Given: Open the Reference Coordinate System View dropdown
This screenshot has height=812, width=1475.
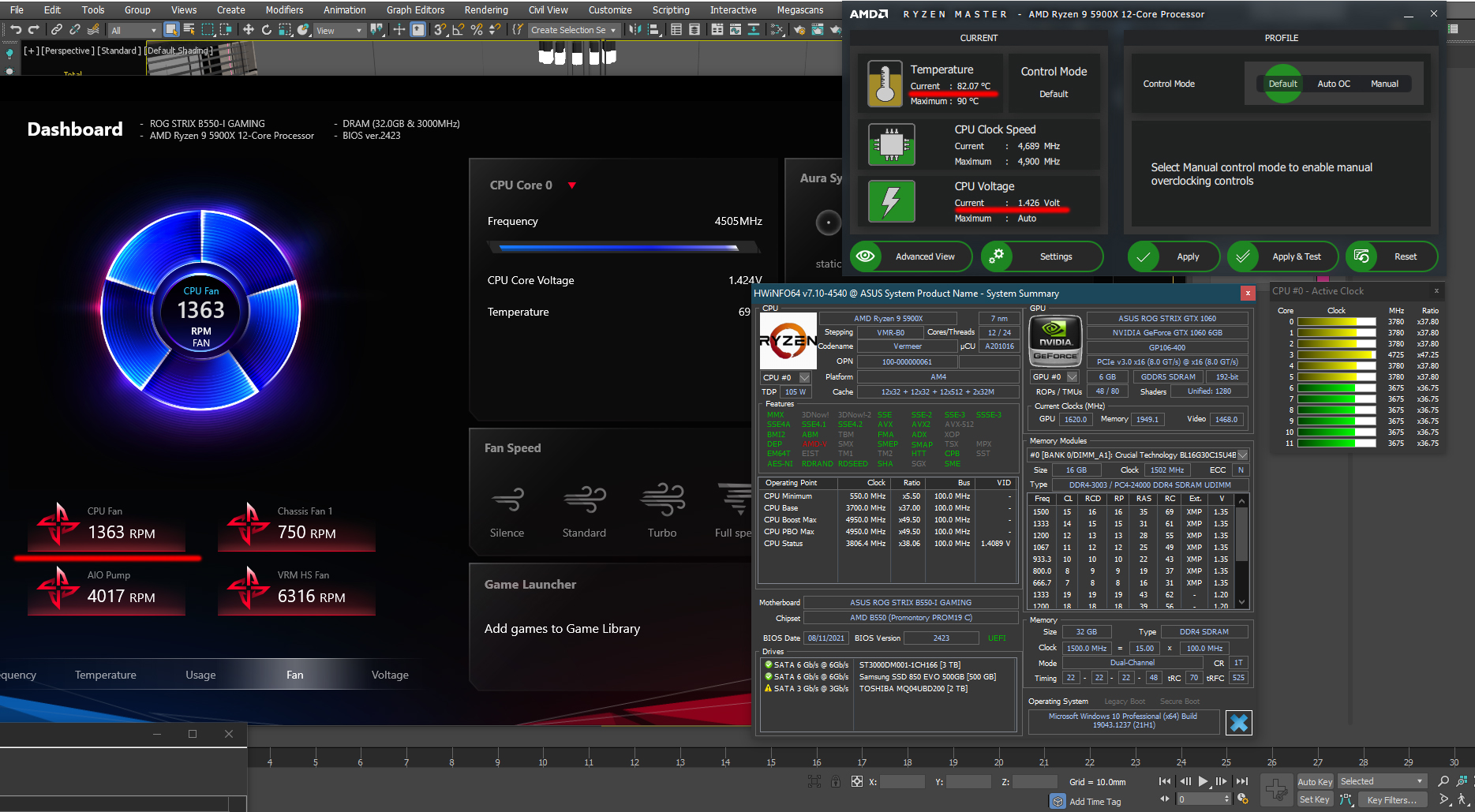Looking at the screenshot, I should coord(339,30).
